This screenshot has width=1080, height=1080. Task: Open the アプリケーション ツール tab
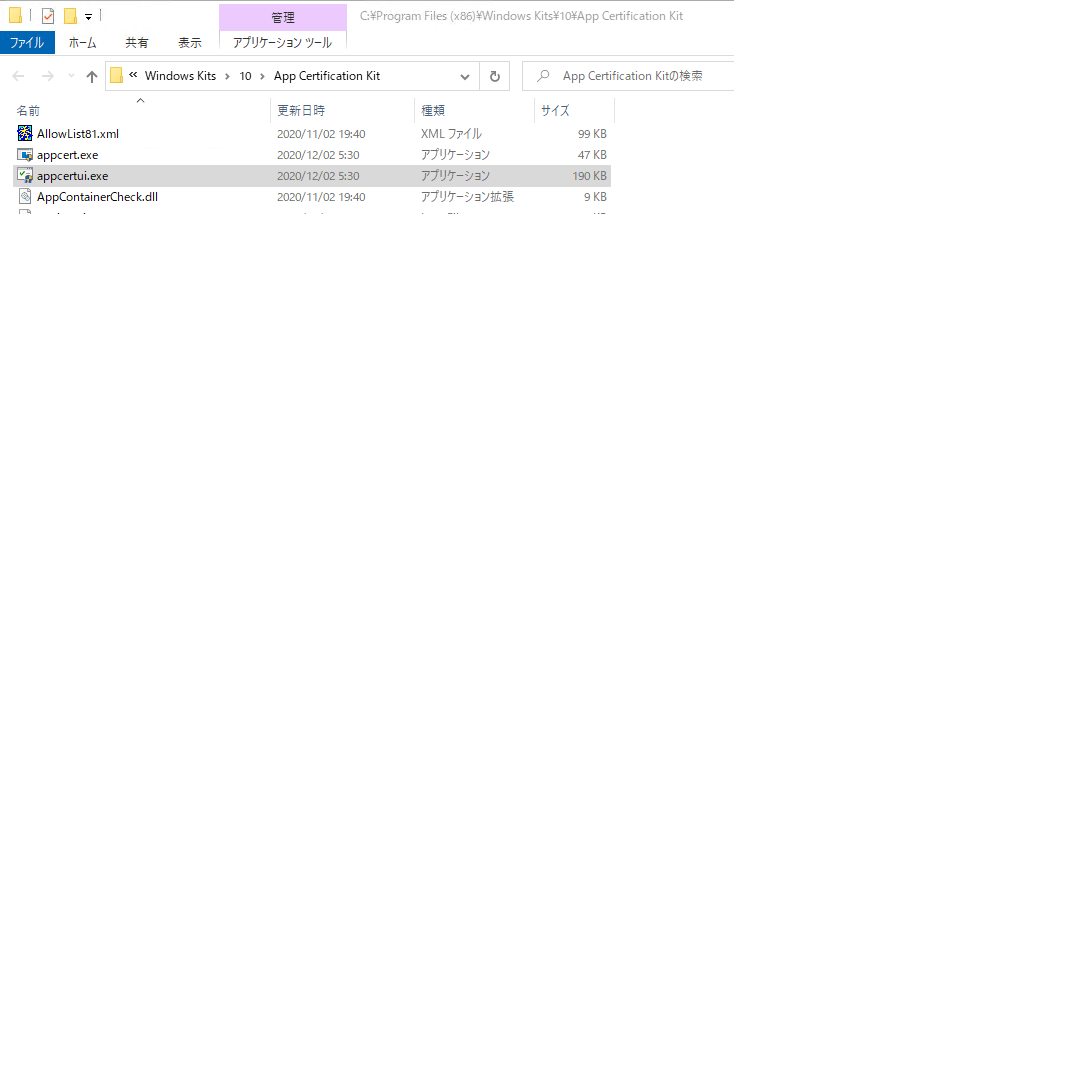[x=282, y=43]
